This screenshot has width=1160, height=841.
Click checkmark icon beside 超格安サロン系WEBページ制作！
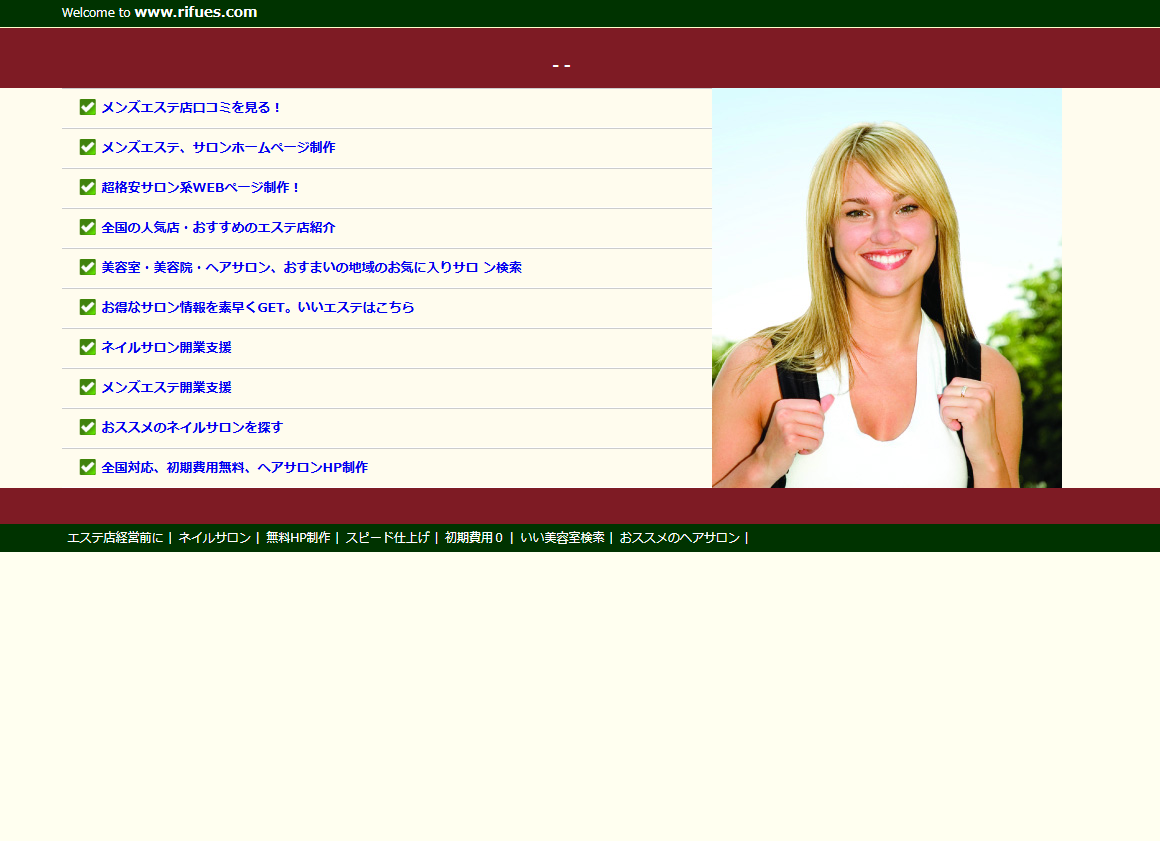(87, 187)
